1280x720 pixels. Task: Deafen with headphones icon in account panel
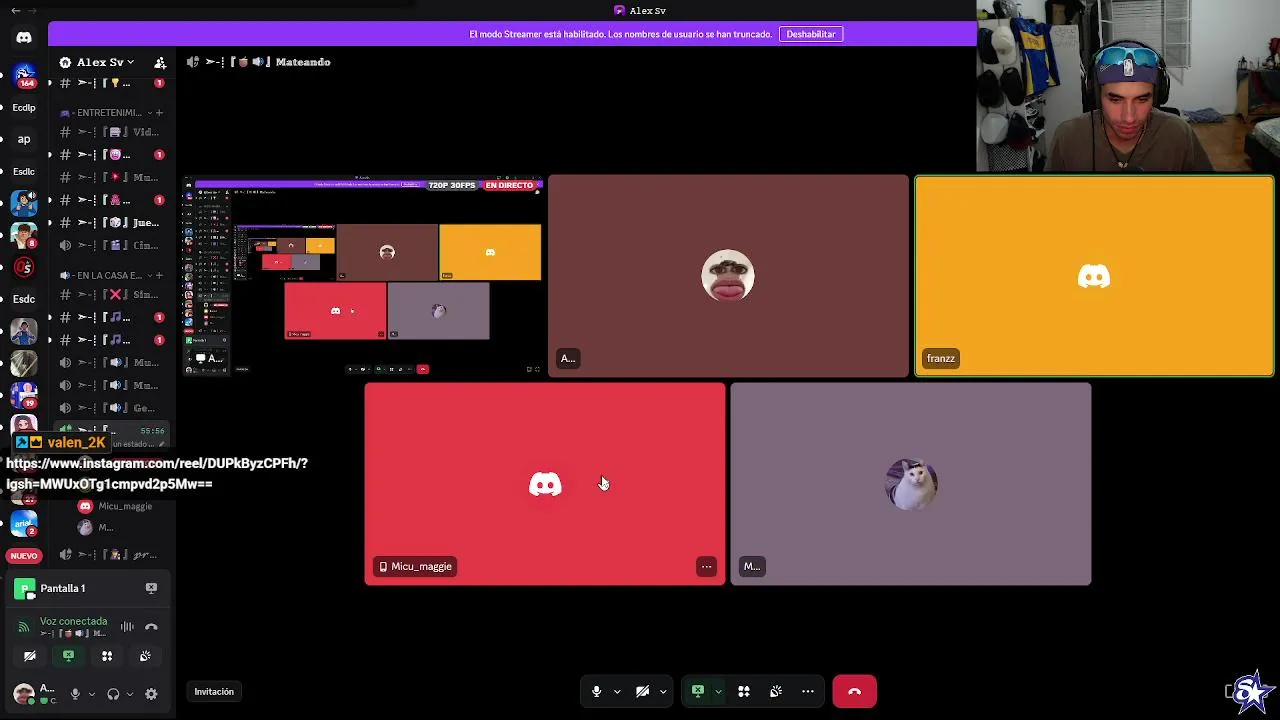(113, 694)
